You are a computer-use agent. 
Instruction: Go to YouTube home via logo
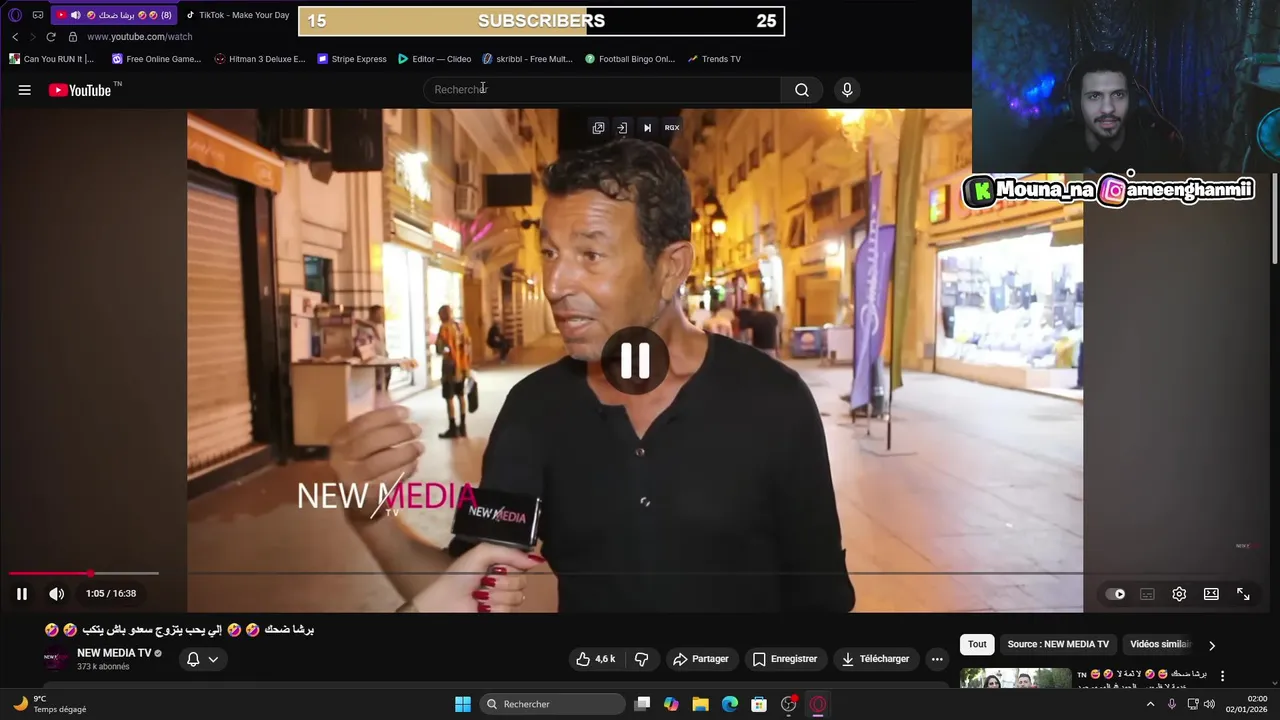click(x=79, y=90)
